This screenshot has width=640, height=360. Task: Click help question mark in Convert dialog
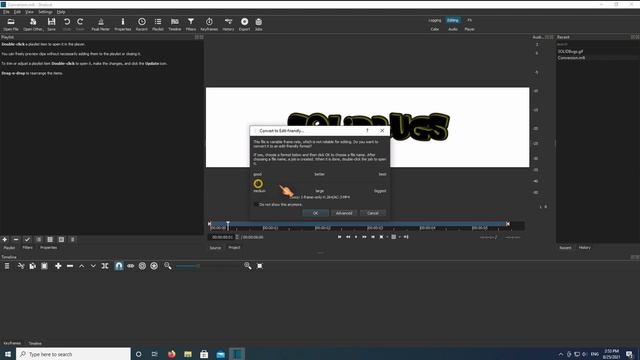pos(367,131)
